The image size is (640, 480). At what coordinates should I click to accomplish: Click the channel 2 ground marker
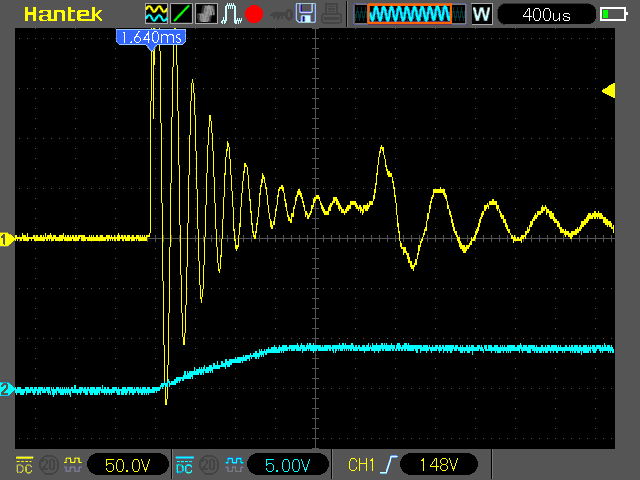[7, 390]
